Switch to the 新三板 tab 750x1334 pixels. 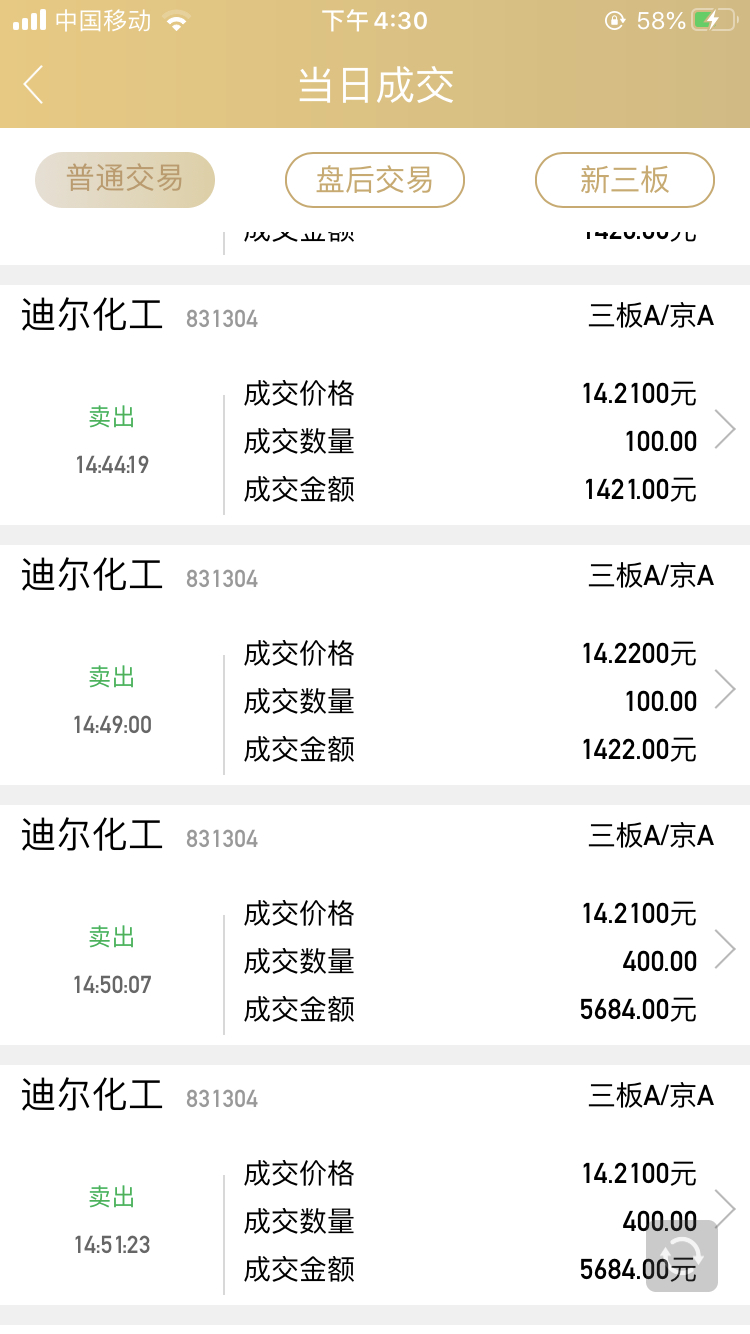(x=625, y=180)
